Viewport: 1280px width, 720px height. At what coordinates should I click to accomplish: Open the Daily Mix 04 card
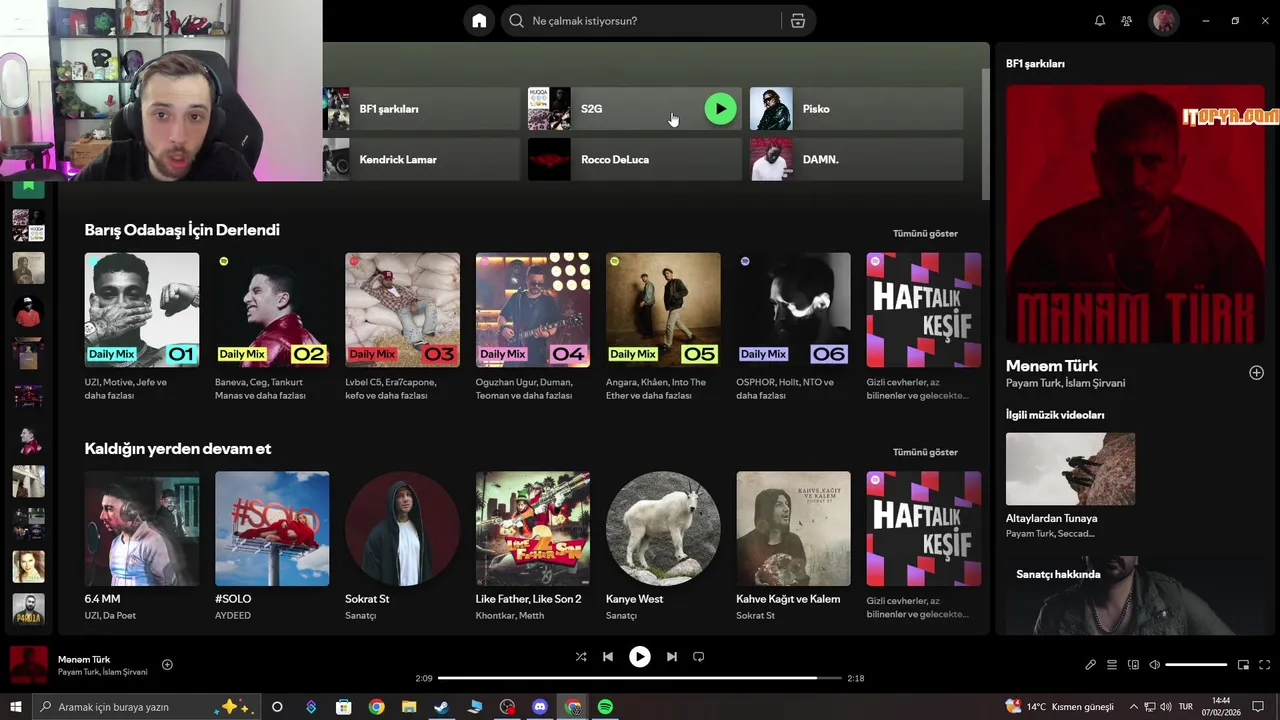point(533,327)
